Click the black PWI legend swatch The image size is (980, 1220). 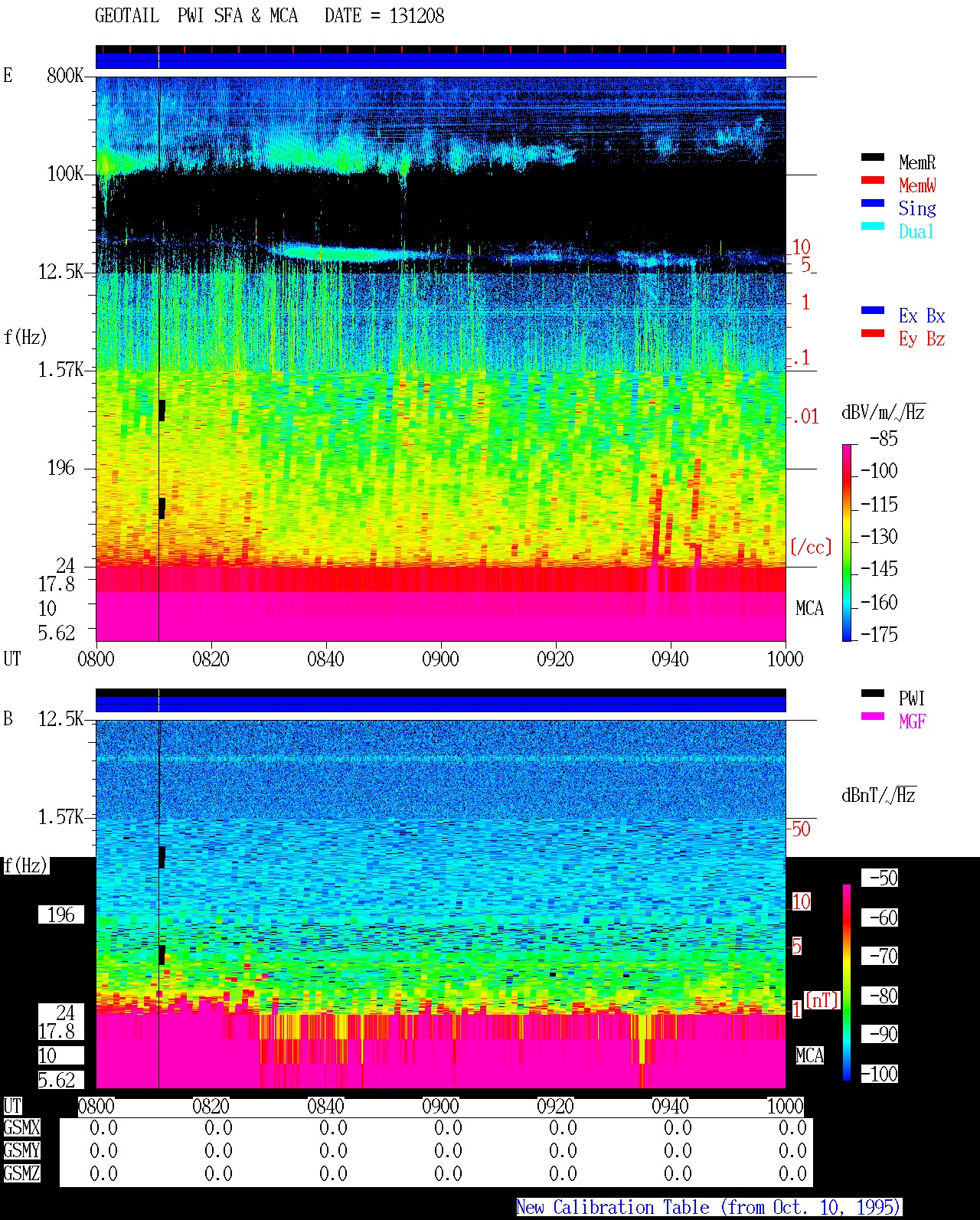point(873,693)
